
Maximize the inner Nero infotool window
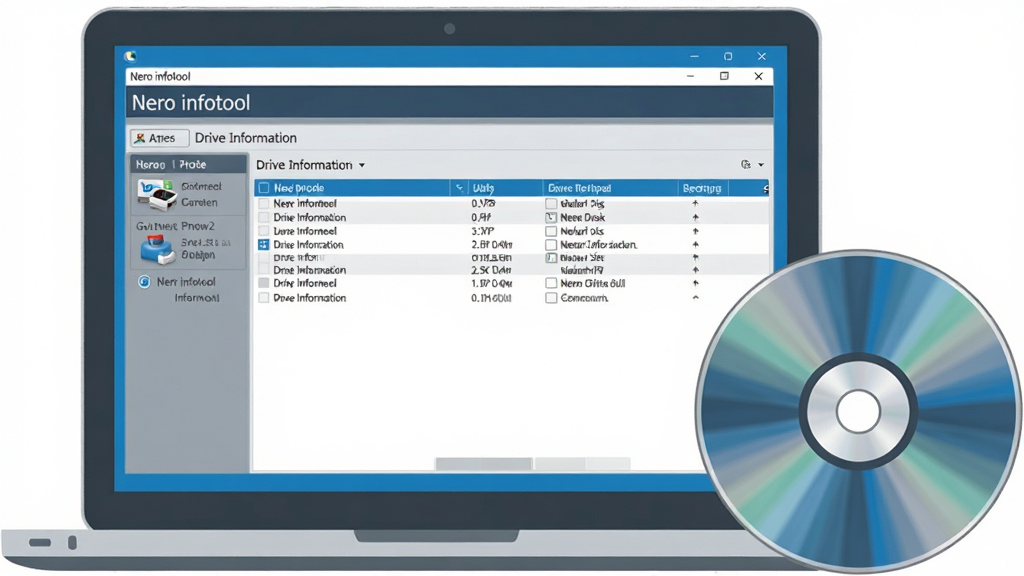(x=724, y=76)
